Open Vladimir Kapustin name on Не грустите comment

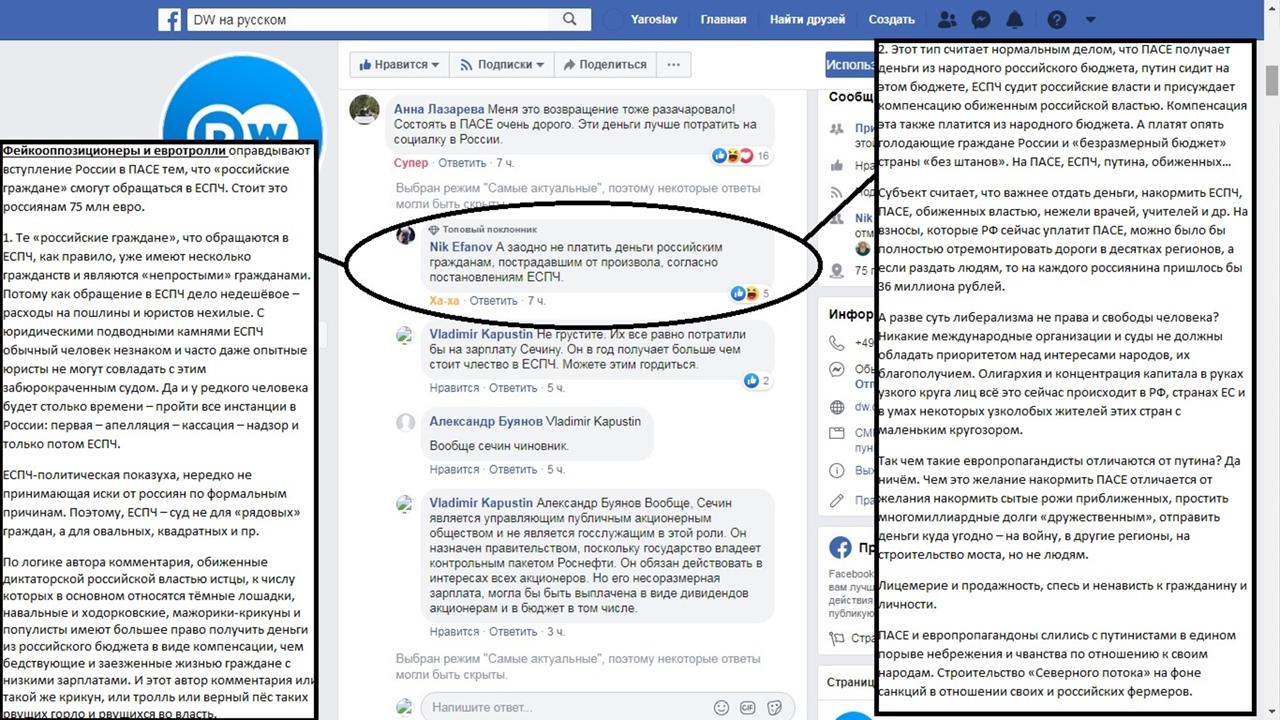click(481, 334)
